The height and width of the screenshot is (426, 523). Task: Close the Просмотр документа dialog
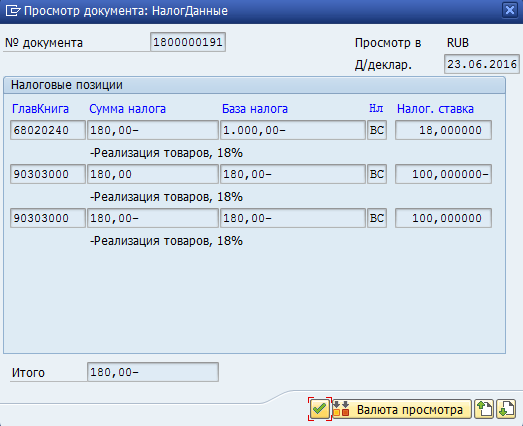tap(510, 10)
